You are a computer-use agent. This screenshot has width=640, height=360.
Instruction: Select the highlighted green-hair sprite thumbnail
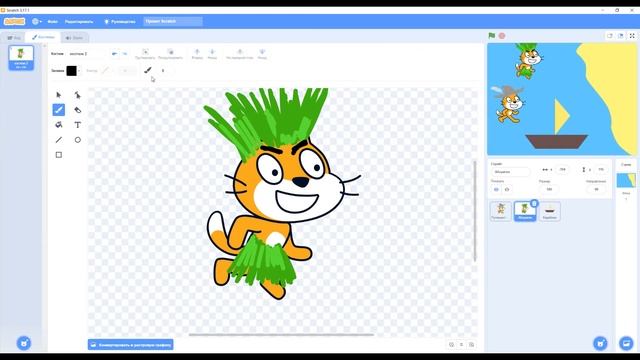click(525, 211)
